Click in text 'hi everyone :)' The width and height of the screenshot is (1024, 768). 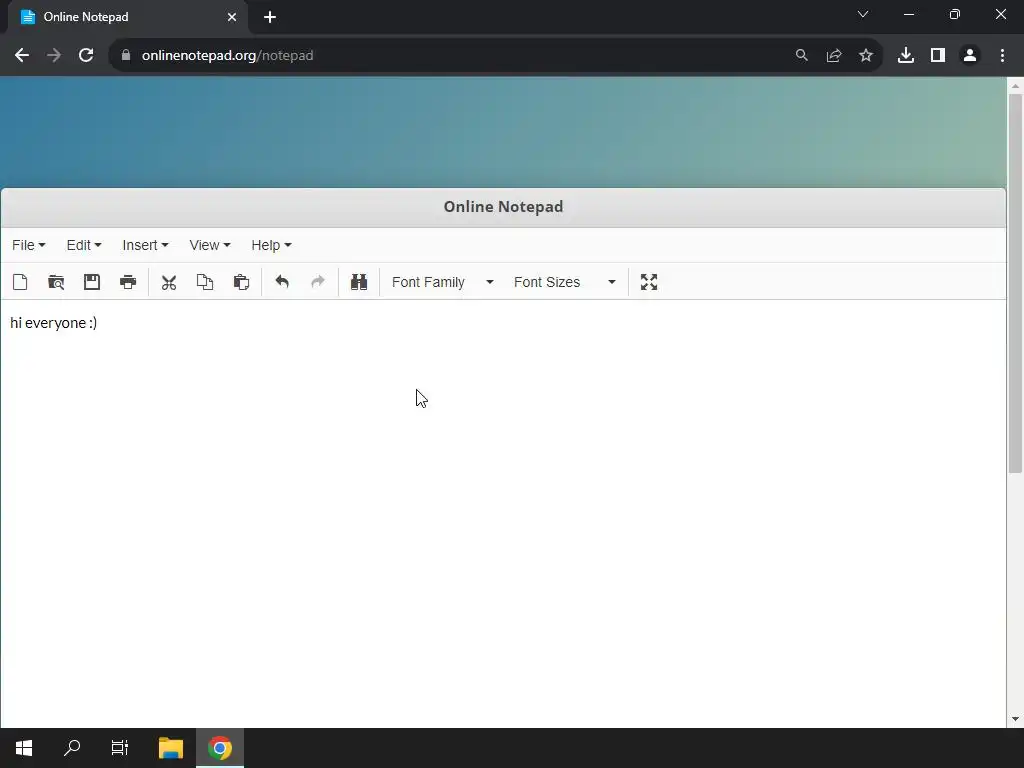point(54,323)
